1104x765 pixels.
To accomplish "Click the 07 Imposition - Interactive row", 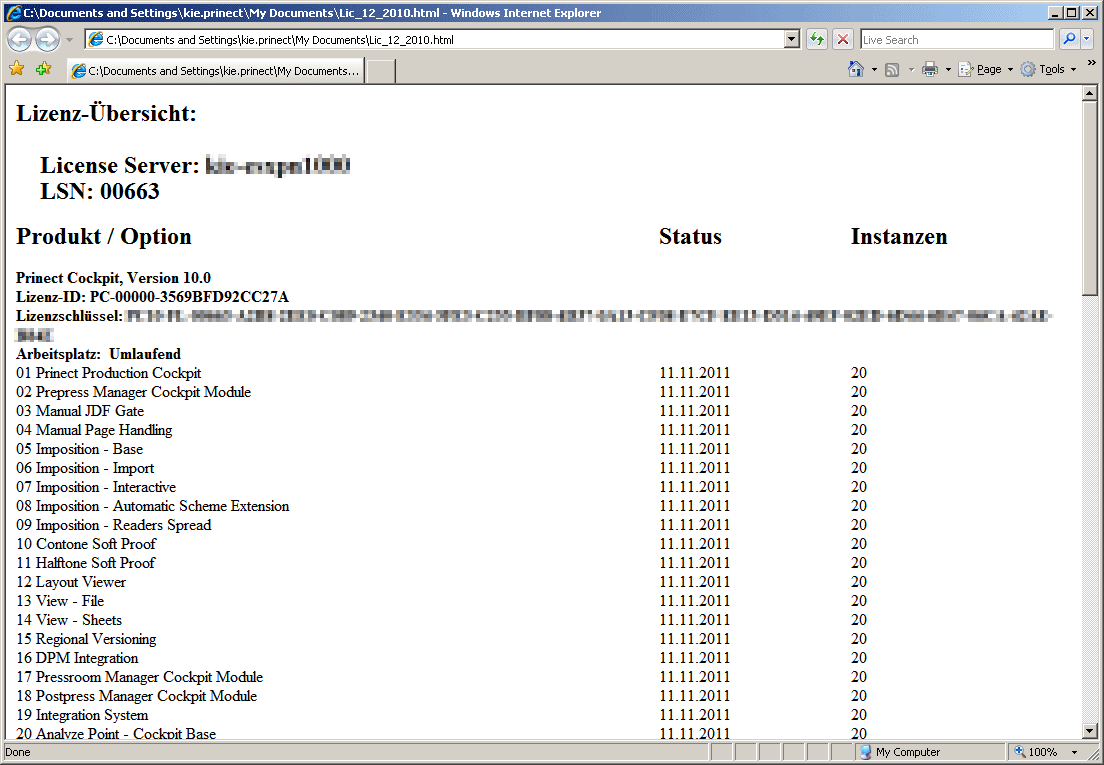I will pos(96,486).
